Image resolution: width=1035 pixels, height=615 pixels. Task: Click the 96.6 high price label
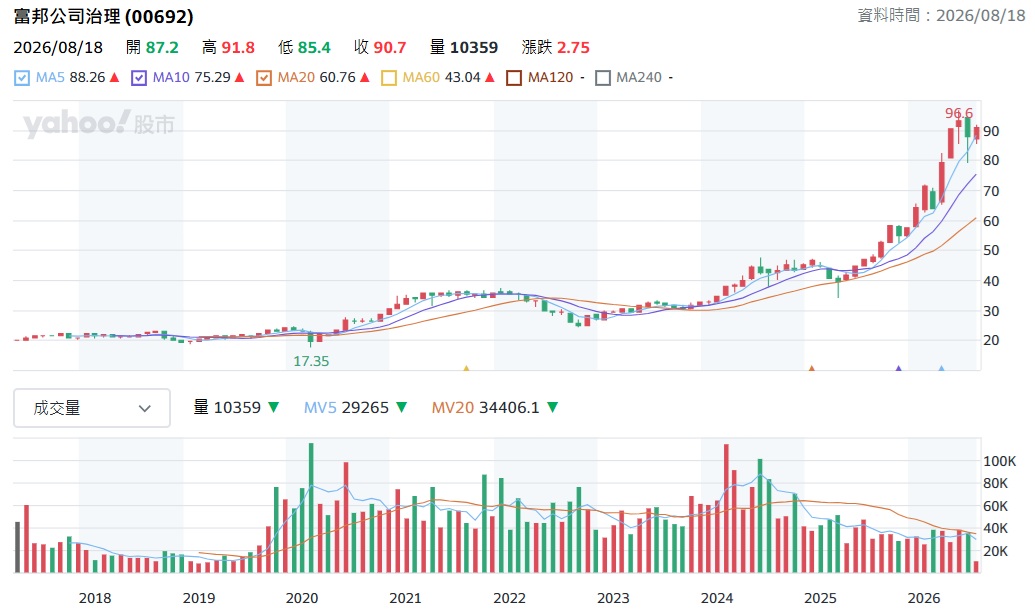coord(958,113)
